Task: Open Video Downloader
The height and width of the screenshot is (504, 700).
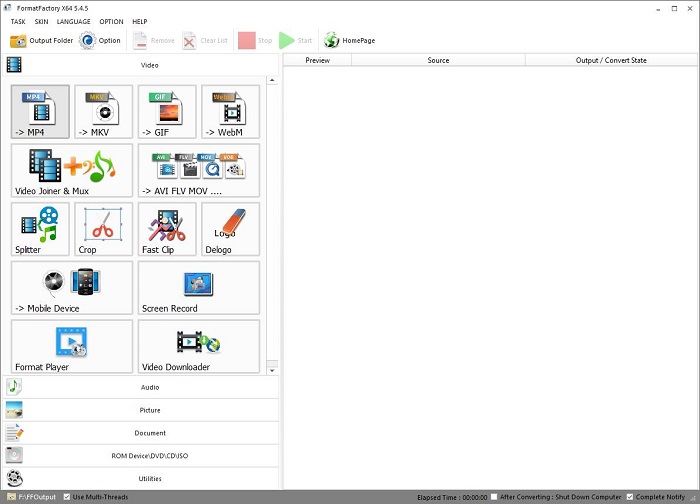Action: [199, 346]
